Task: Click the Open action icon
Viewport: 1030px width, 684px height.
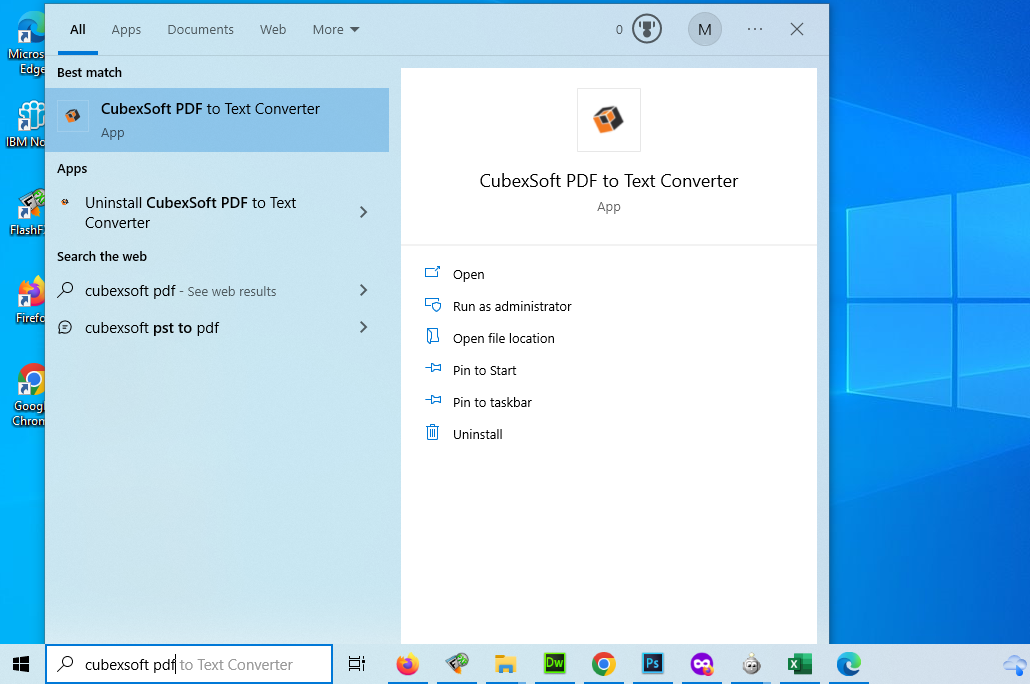Action: click(x=432, y=273)
